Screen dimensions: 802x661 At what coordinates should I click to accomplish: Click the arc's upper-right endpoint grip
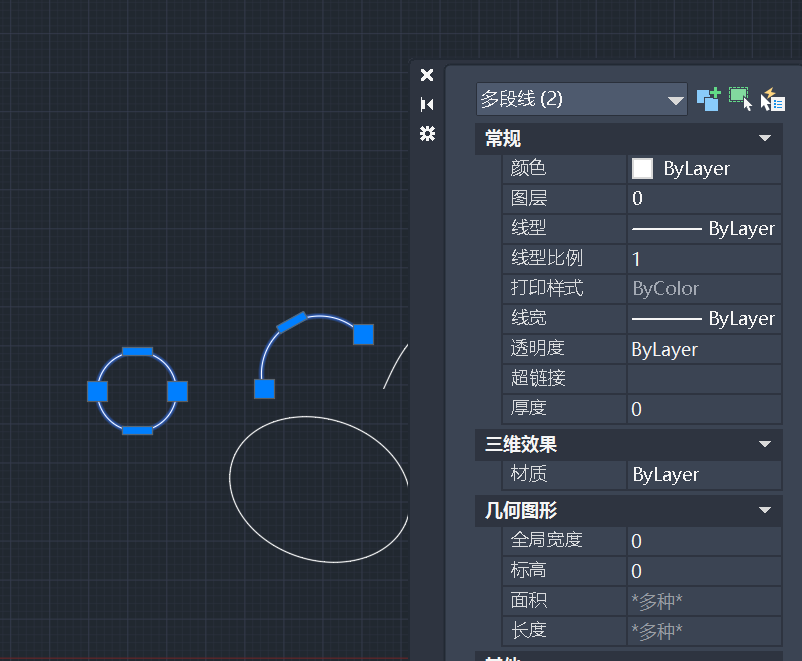click(363, 334)
